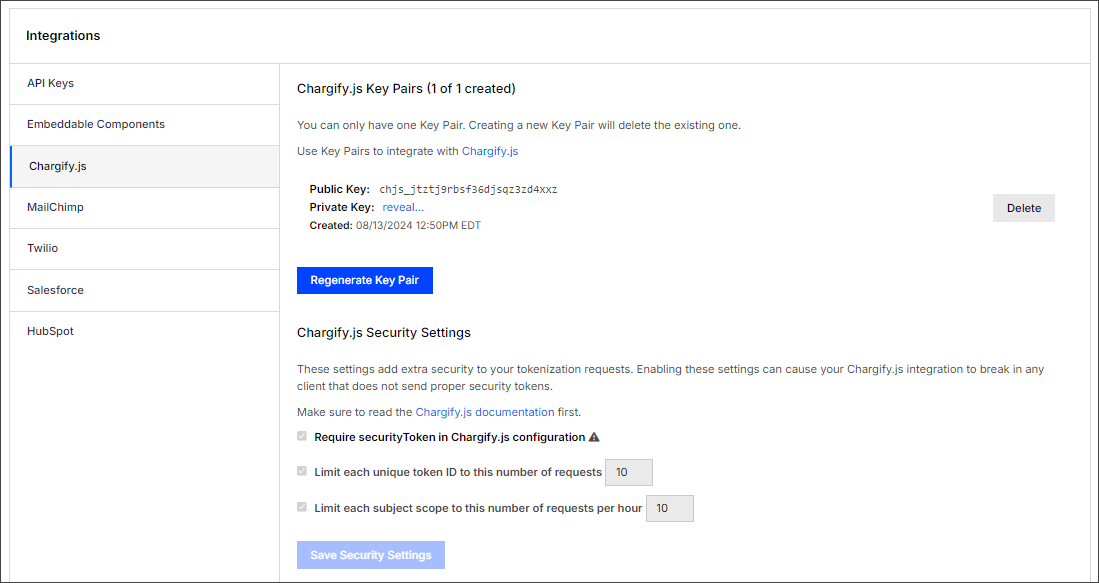This screenshot has width=1099, height=583.
Task: Click the subject scope requests per hour field
Action: [669, 508]
